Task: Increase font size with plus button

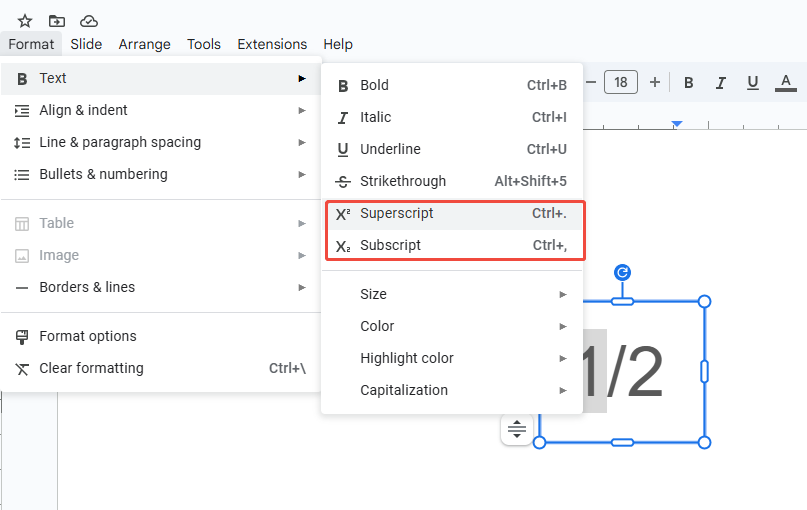Action: (655, 82)
